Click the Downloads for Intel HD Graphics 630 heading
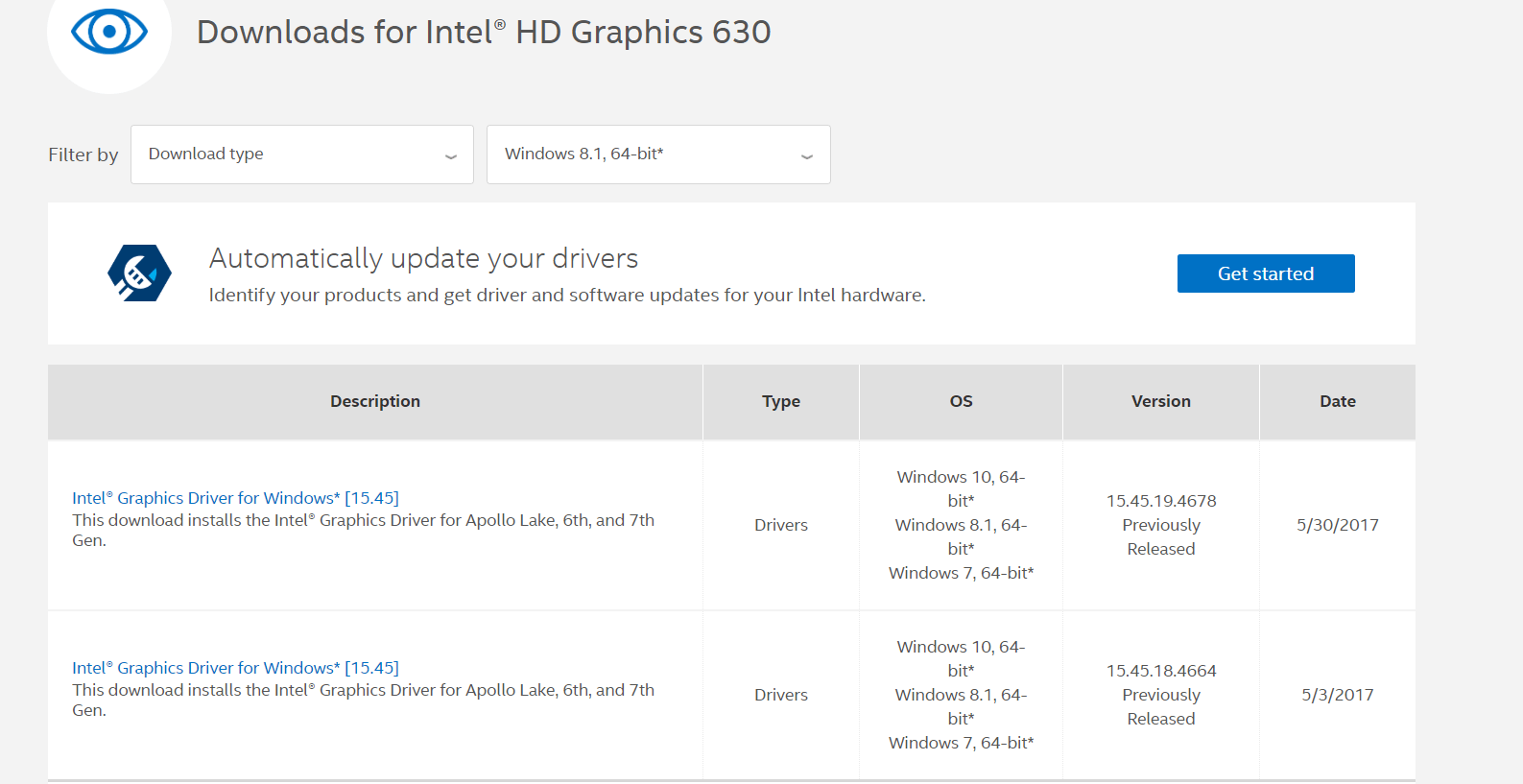Screen dimensions: 1523x784 coord(484,33)
